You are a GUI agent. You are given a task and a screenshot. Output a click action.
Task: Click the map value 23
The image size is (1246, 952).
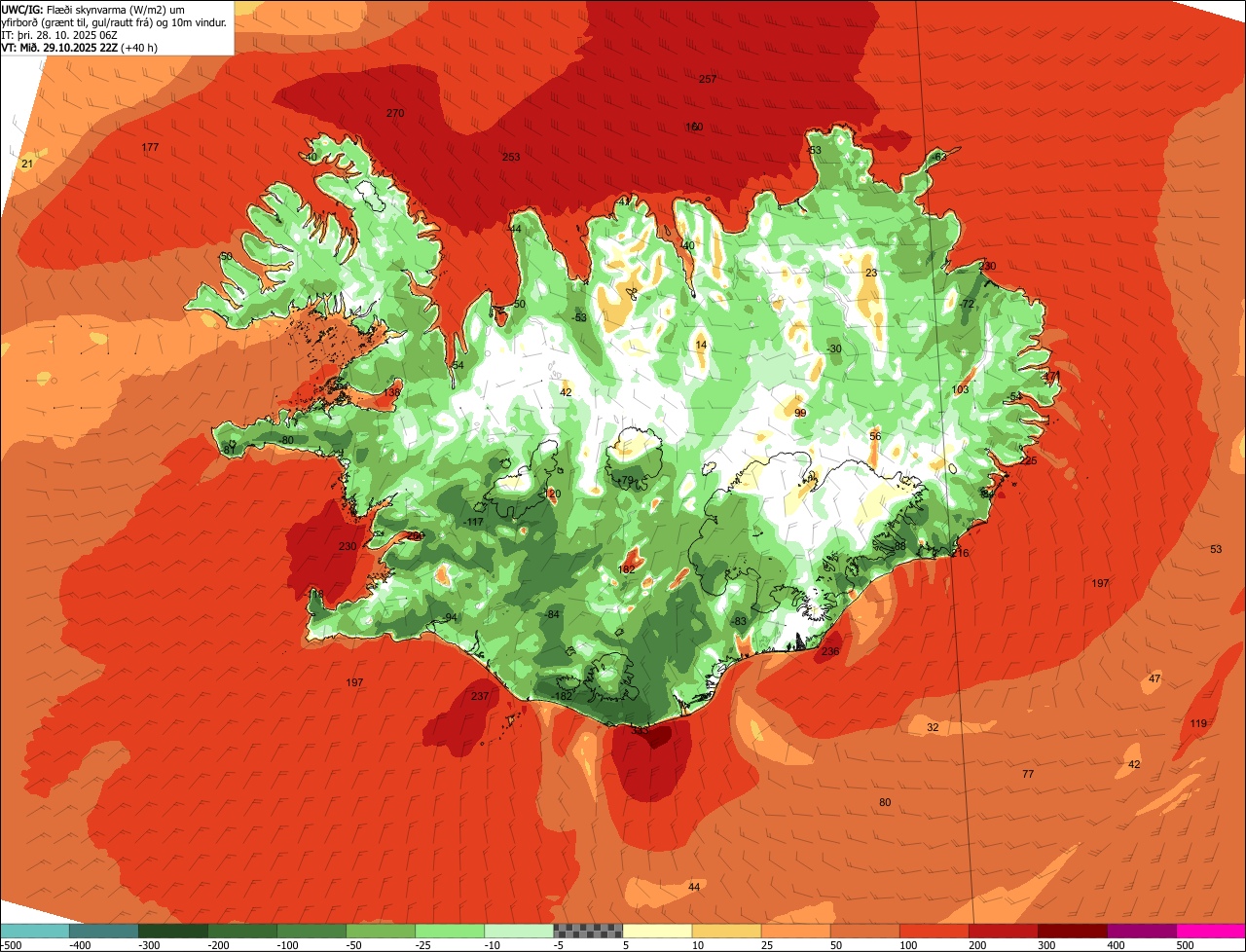(871, 273)
